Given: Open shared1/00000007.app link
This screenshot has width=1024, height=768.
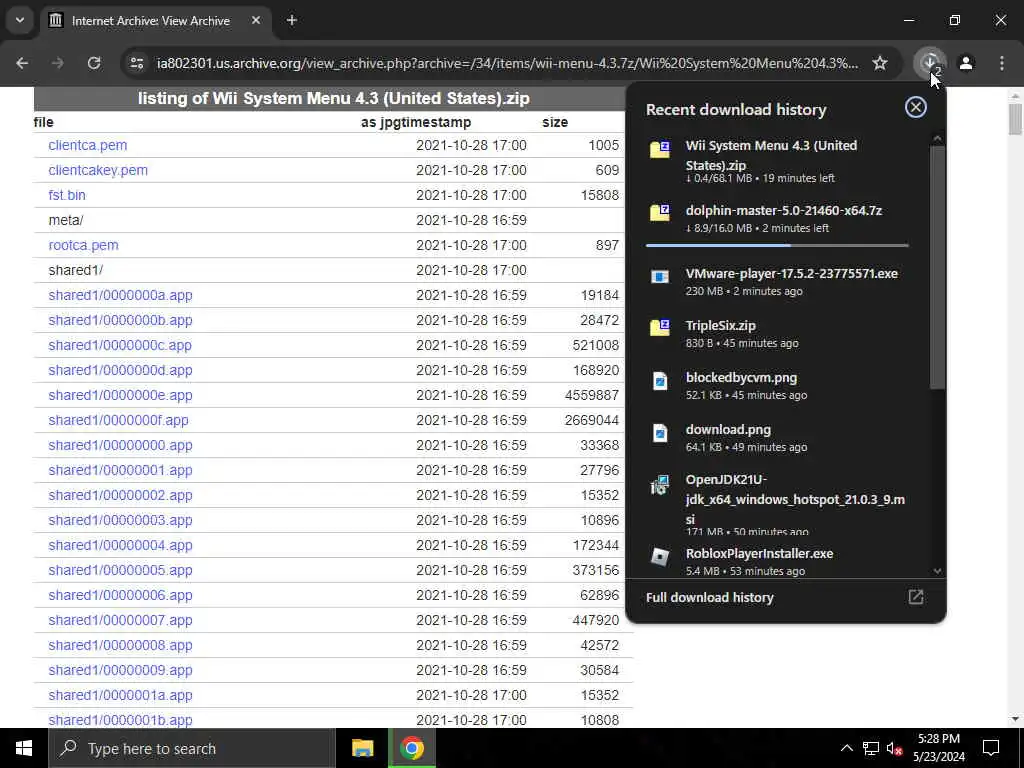Looking at the screenshot, I should coord(120,620).
